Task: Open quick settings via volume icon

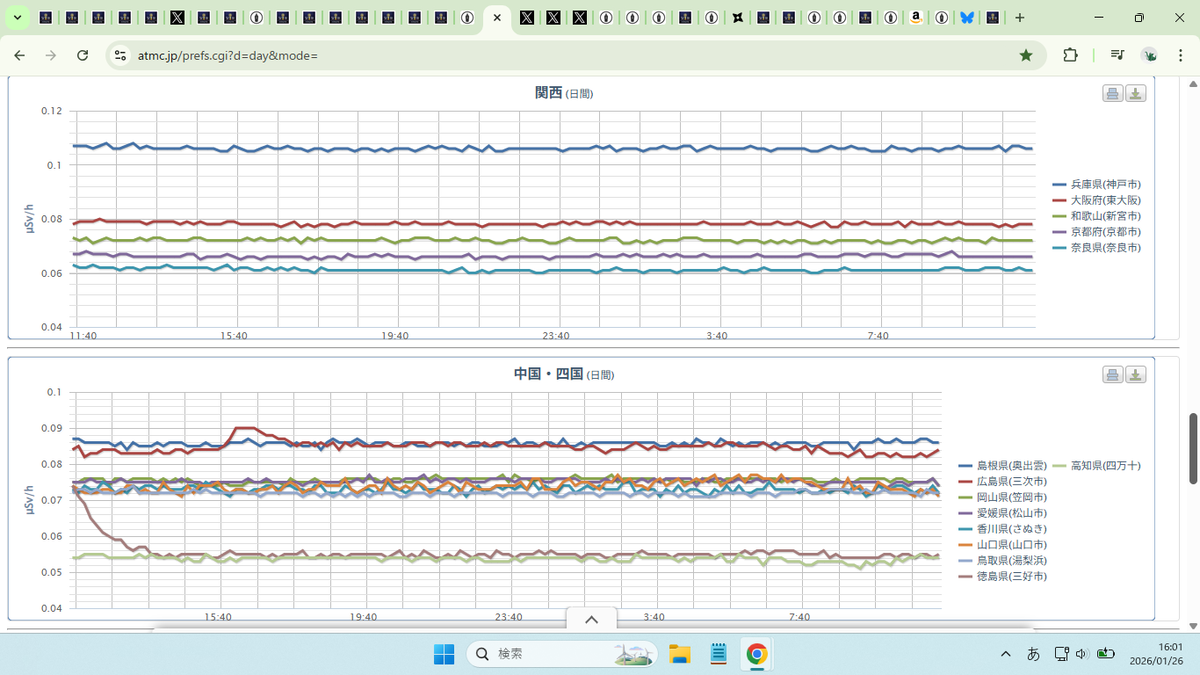Action: pyautogui.click(x=1082, y=654)
